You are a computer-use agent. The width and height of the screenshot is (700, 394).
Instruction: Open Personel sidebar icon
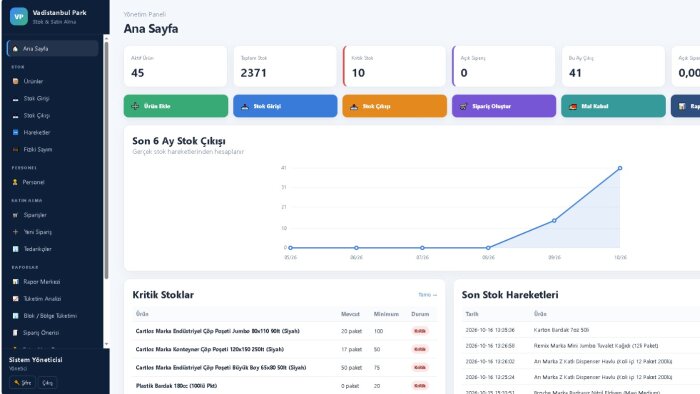coord(15,182)
